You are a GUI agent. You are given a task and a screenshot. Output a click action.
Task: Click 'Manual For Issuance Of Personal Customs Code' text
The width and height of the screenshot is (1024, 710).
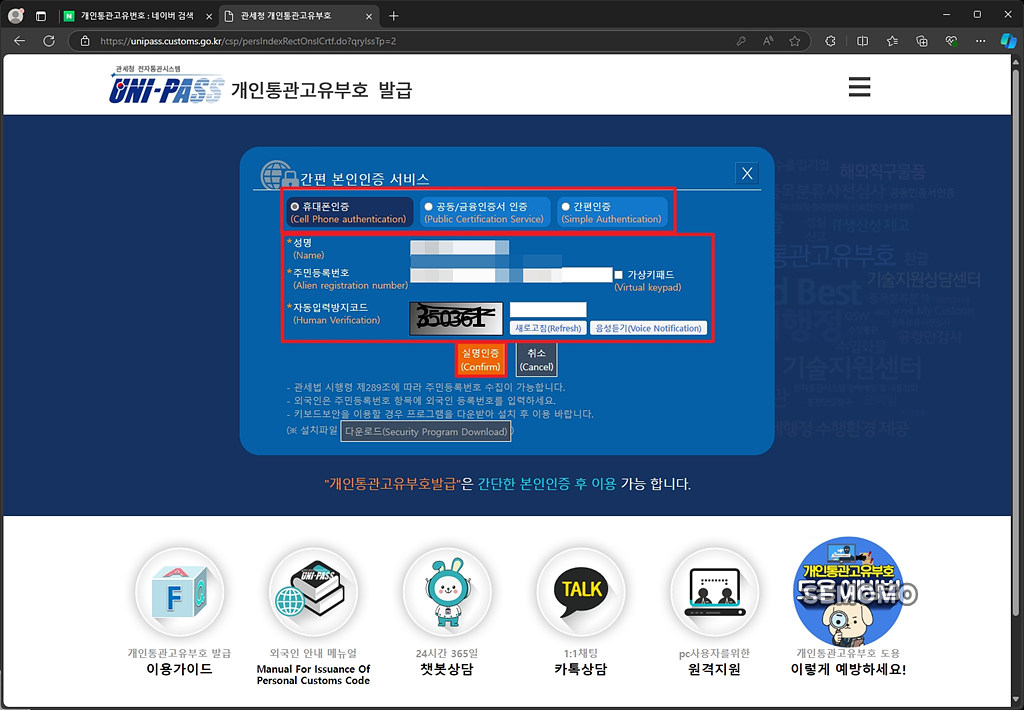(x=313, y=675)
